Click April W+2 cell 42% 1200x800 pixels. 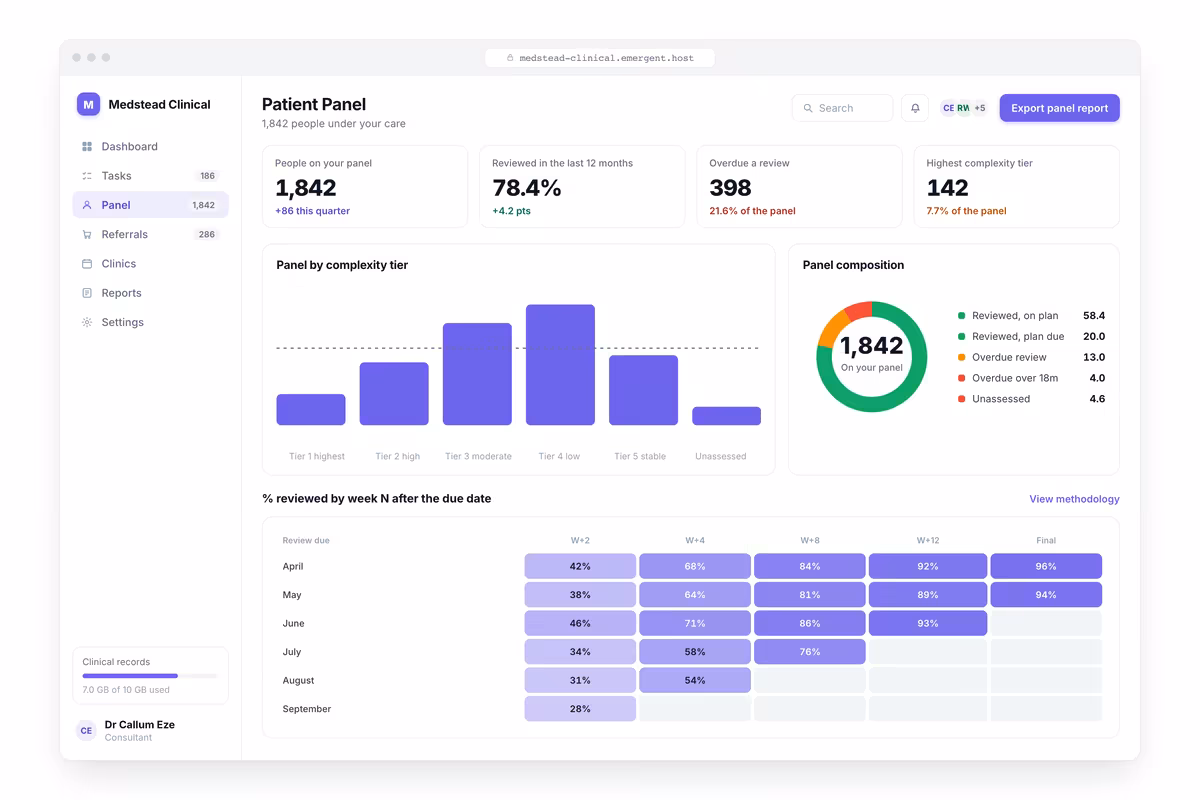click(x=580, y=566)
